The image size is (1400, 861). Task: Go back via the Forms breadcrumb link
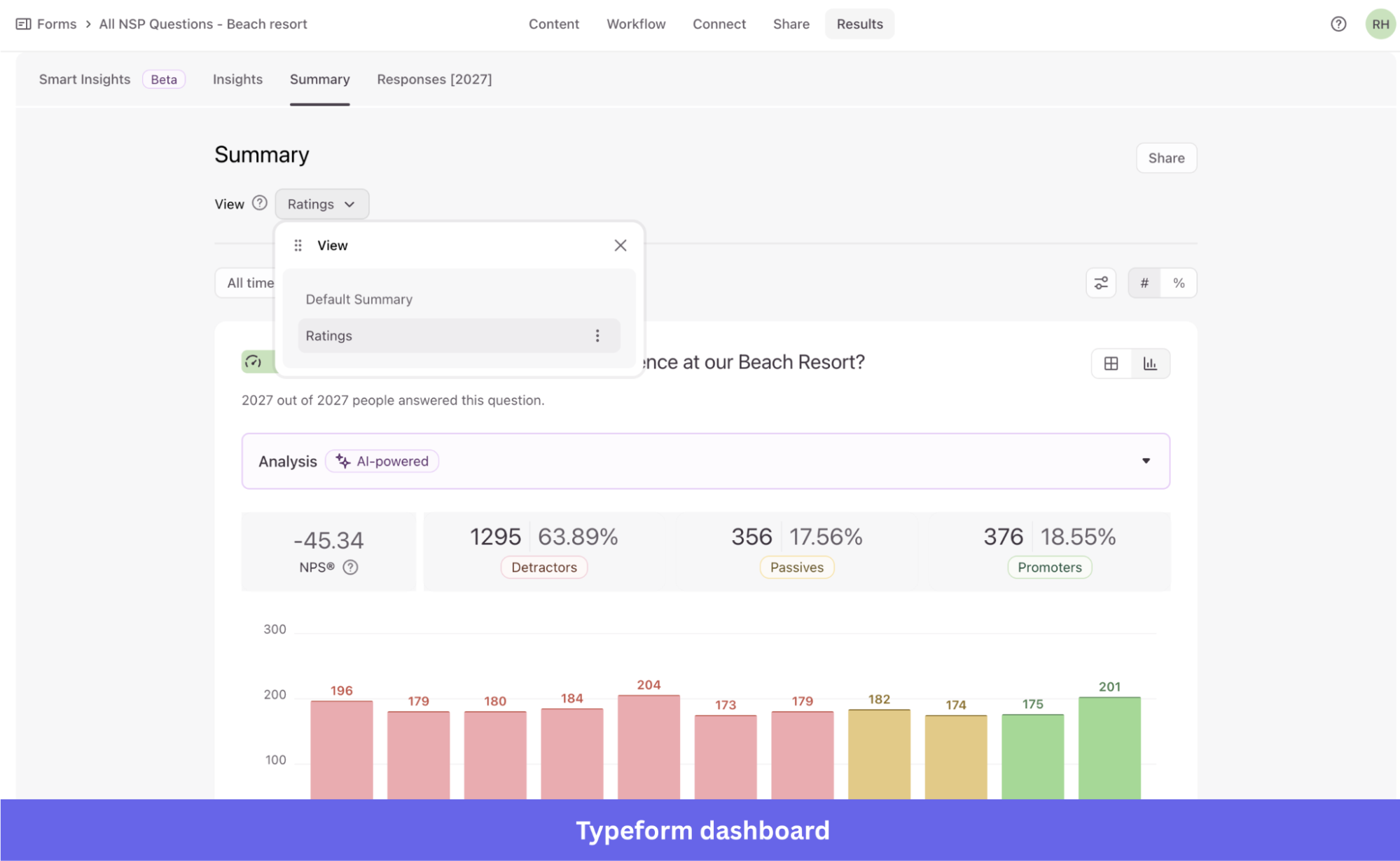click(x=57, y=23)
